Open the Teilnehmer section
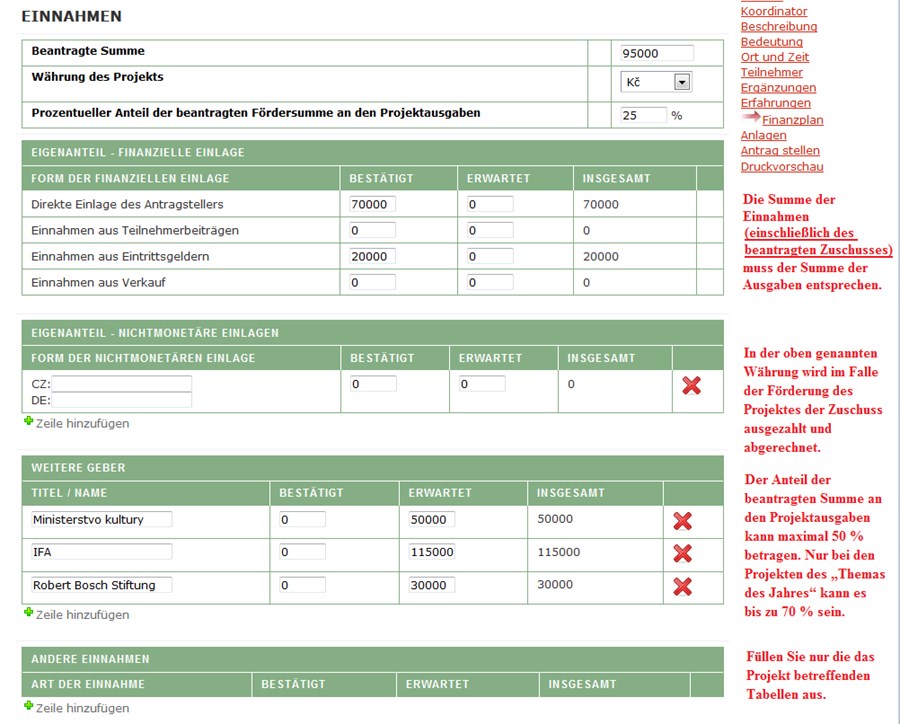The width and height of the screenshot is (900, 724). (771, 72)
